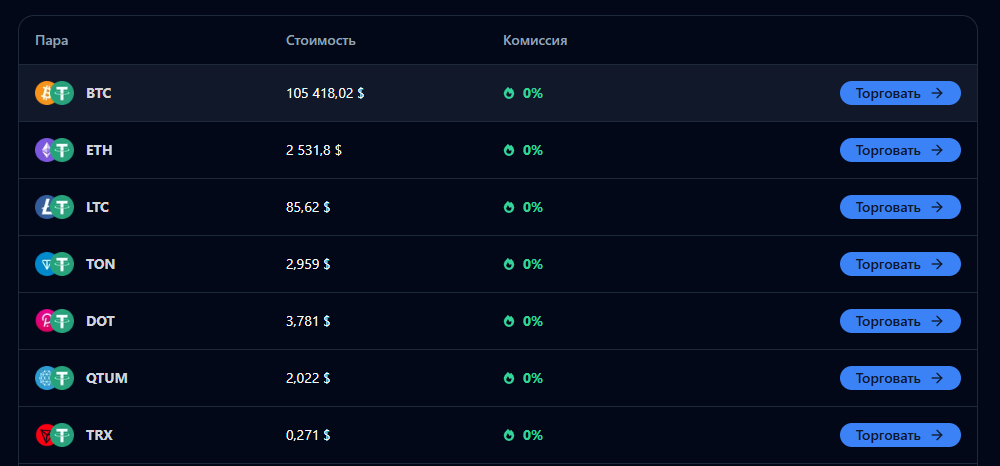The image size is (1000, 466).
Task: Click the Стоимость column header
Action: (321, 41)
